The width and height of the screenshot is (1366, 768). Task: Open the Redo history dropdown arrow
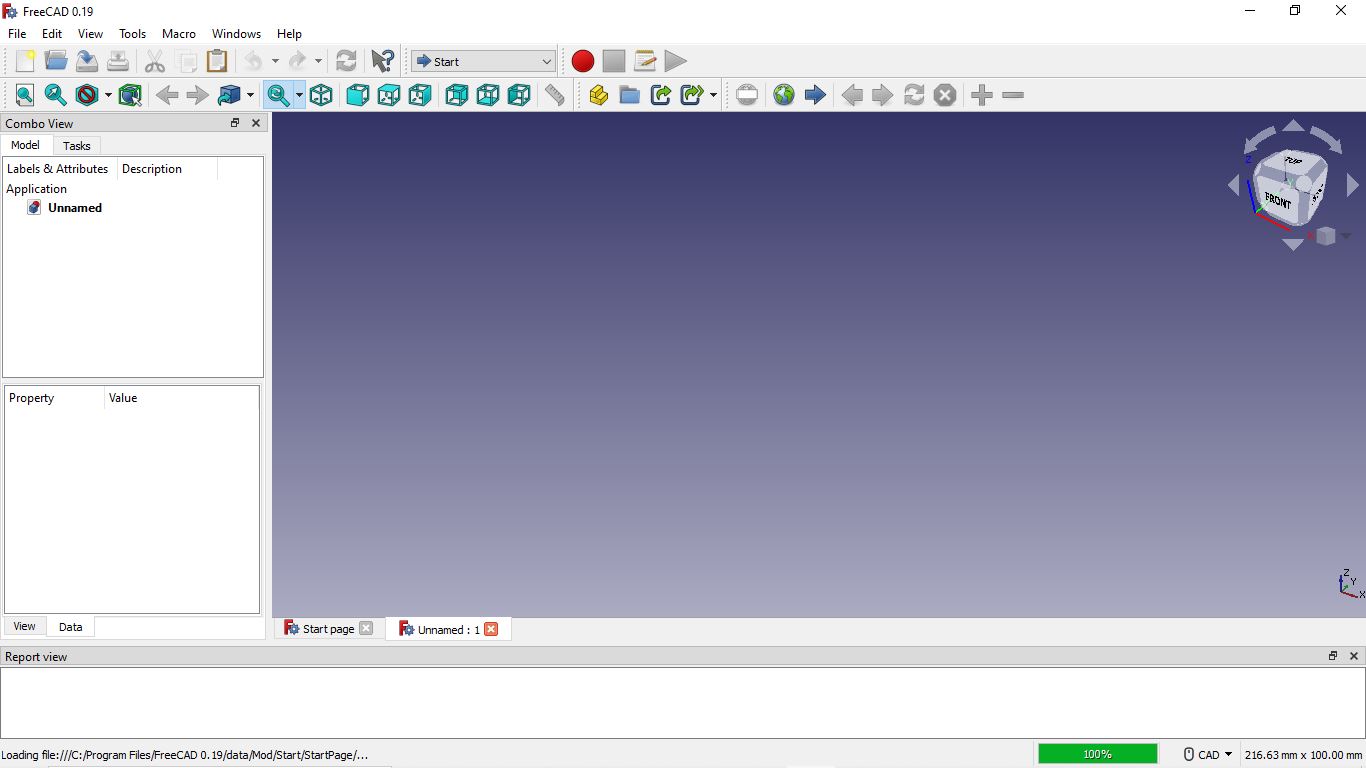click(x=318, y=61)
